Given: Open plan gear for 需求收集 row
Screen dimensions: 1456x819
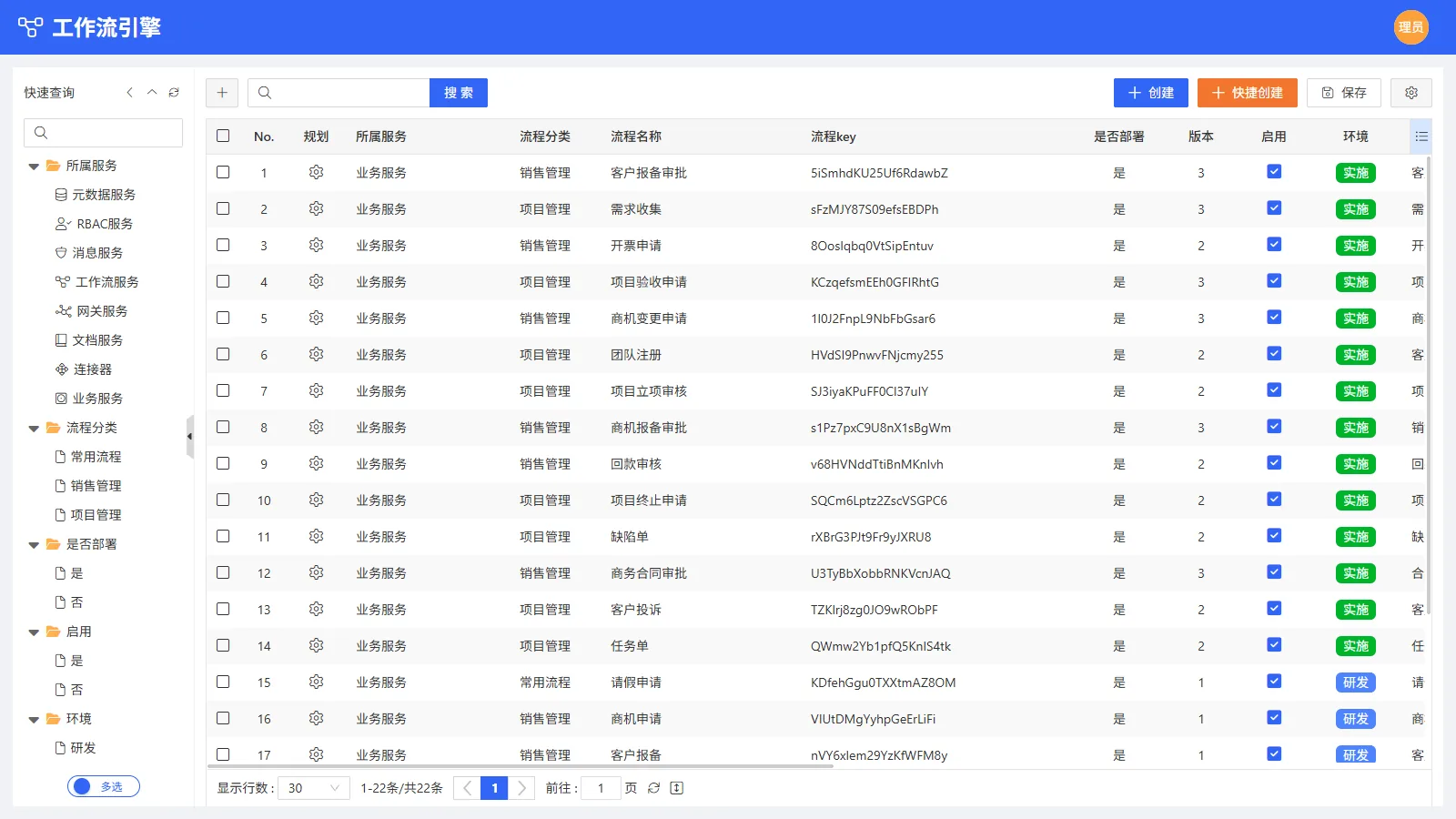Looking at the screenshot, I should point(316,208).
